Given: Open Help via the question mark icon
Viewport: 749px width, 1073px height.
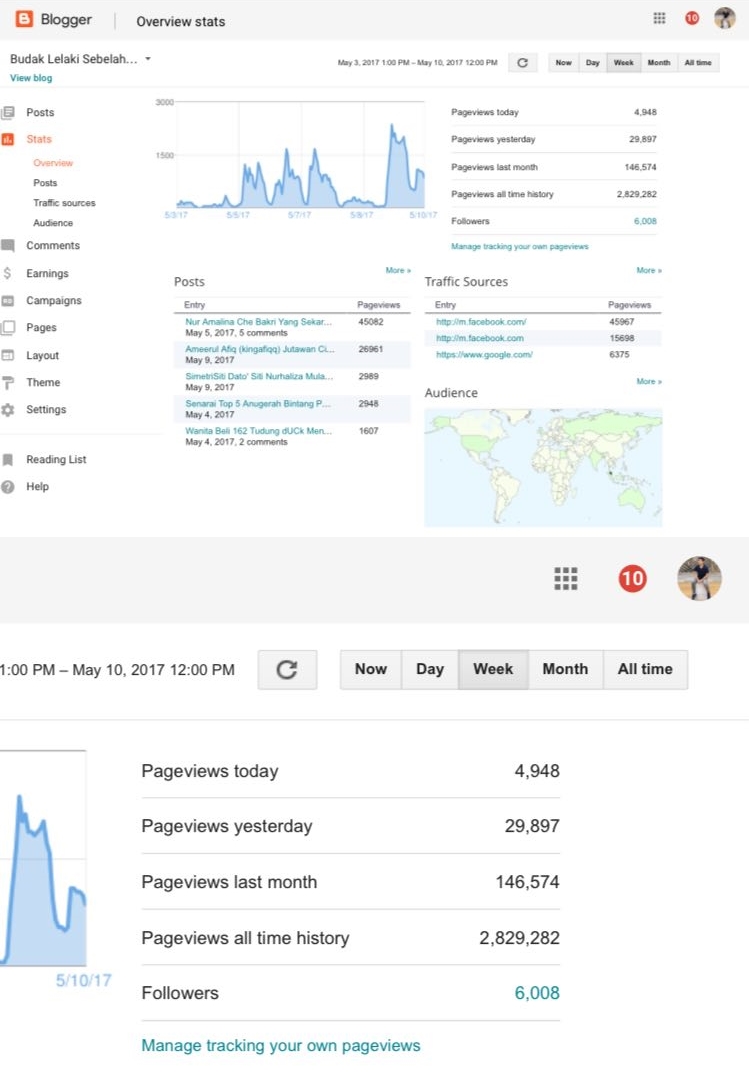Looking at the screenshot, I should [8, 487].
